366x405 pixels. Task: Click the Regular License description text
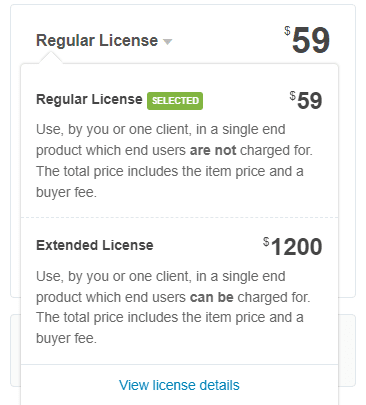174,161
